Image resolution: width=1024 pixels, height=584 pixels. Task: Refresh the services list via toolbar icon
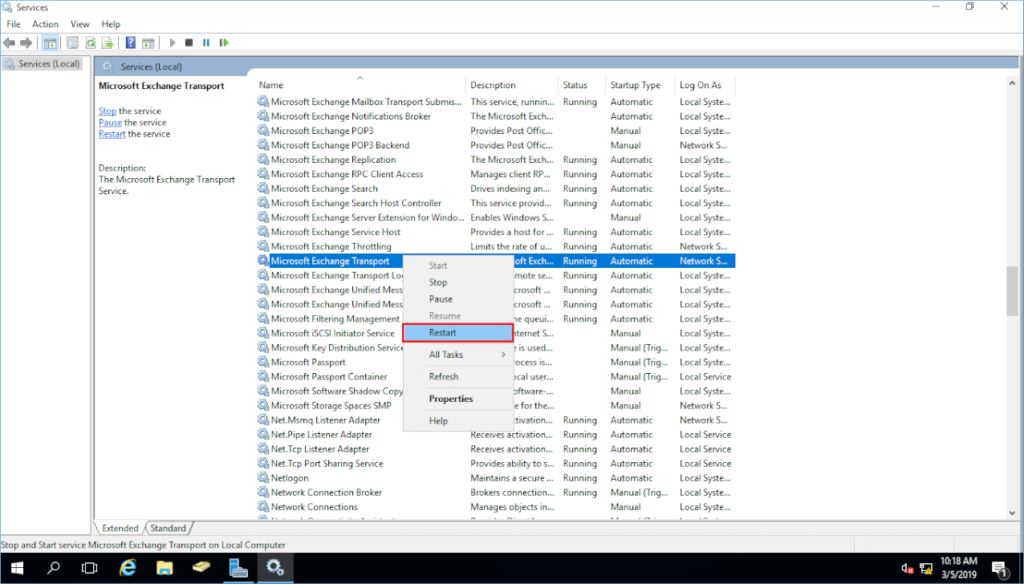coord(89,42)
